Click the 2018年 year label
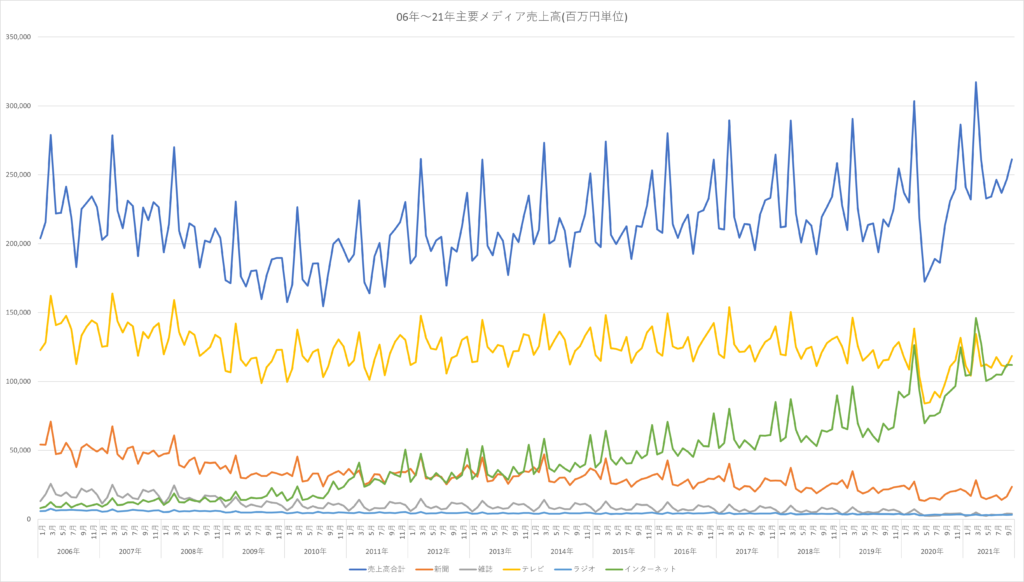The image size is (1024, 582). 808,551
